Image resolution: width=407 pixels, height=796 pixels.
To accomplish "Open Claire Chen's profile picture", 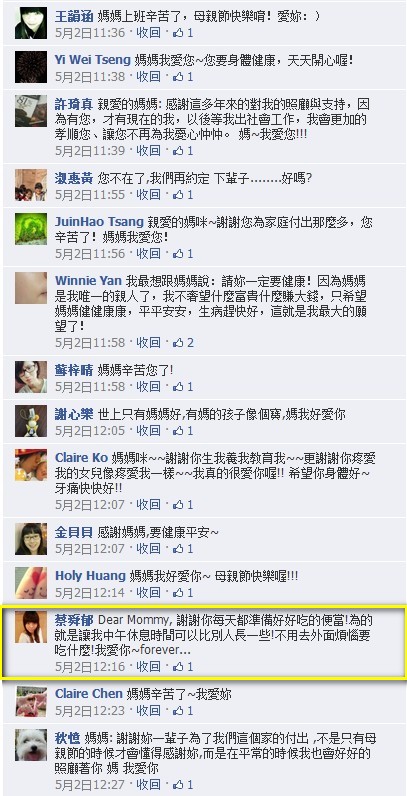I will [x=31, y=701].
